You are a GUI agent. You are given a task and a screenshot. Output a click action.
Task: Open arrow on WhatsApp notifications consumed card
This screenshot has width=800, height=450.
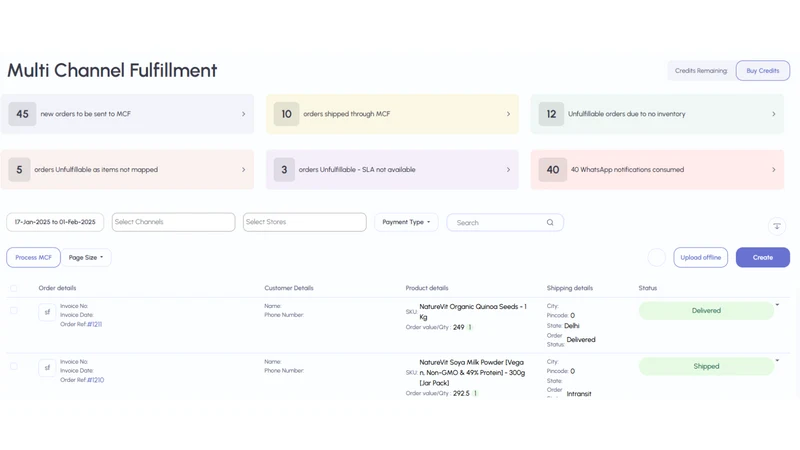[773, 169]
